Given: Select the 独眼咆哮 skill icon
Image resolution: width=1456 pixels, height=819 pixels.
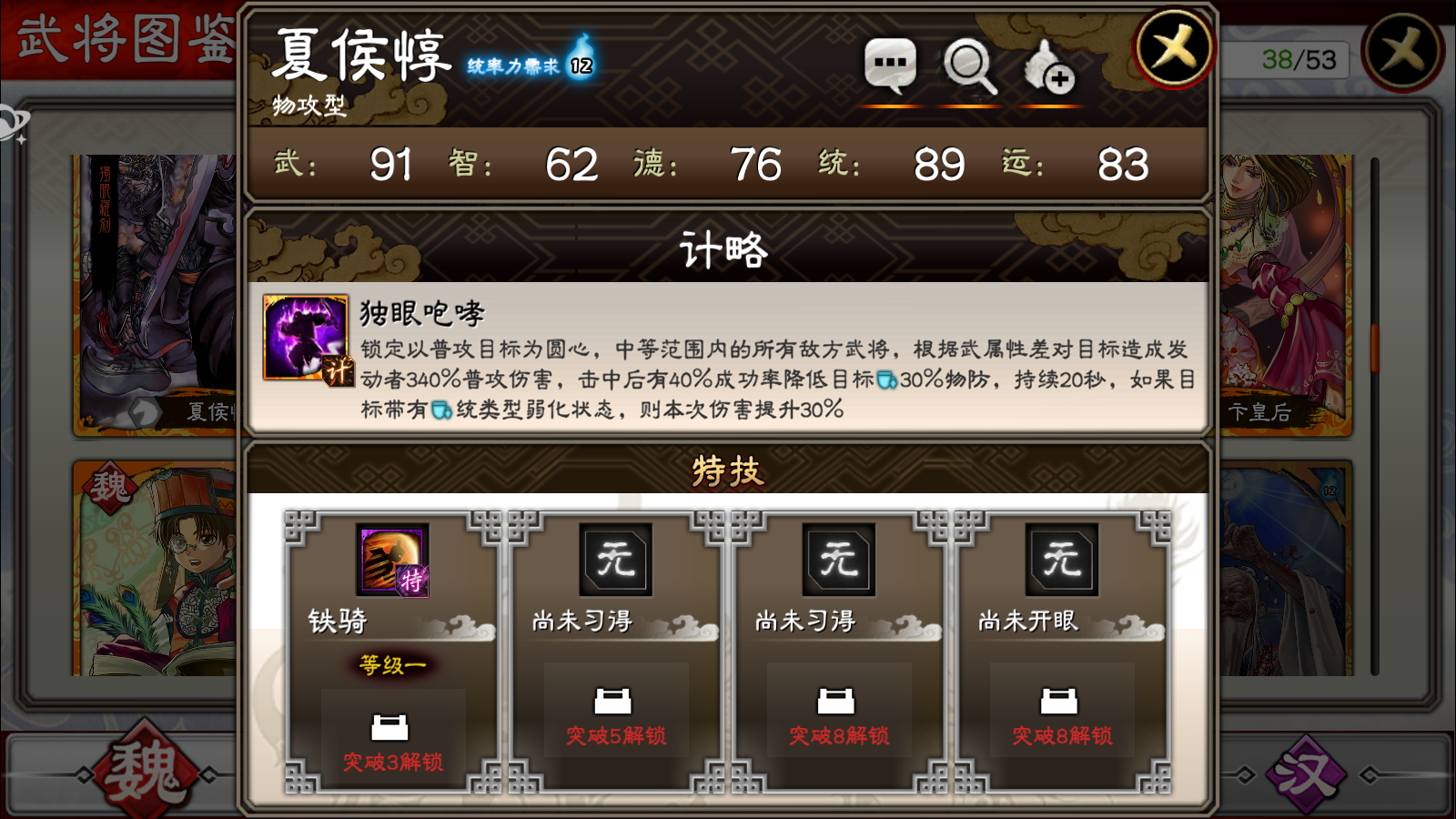Looking at the screenshot, I should pyautogui.click(x=306, y=337).
